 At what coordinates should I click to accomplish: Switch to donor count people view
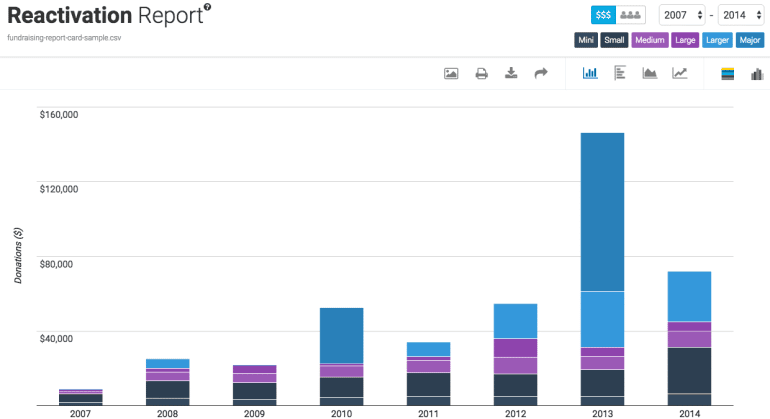630,15
